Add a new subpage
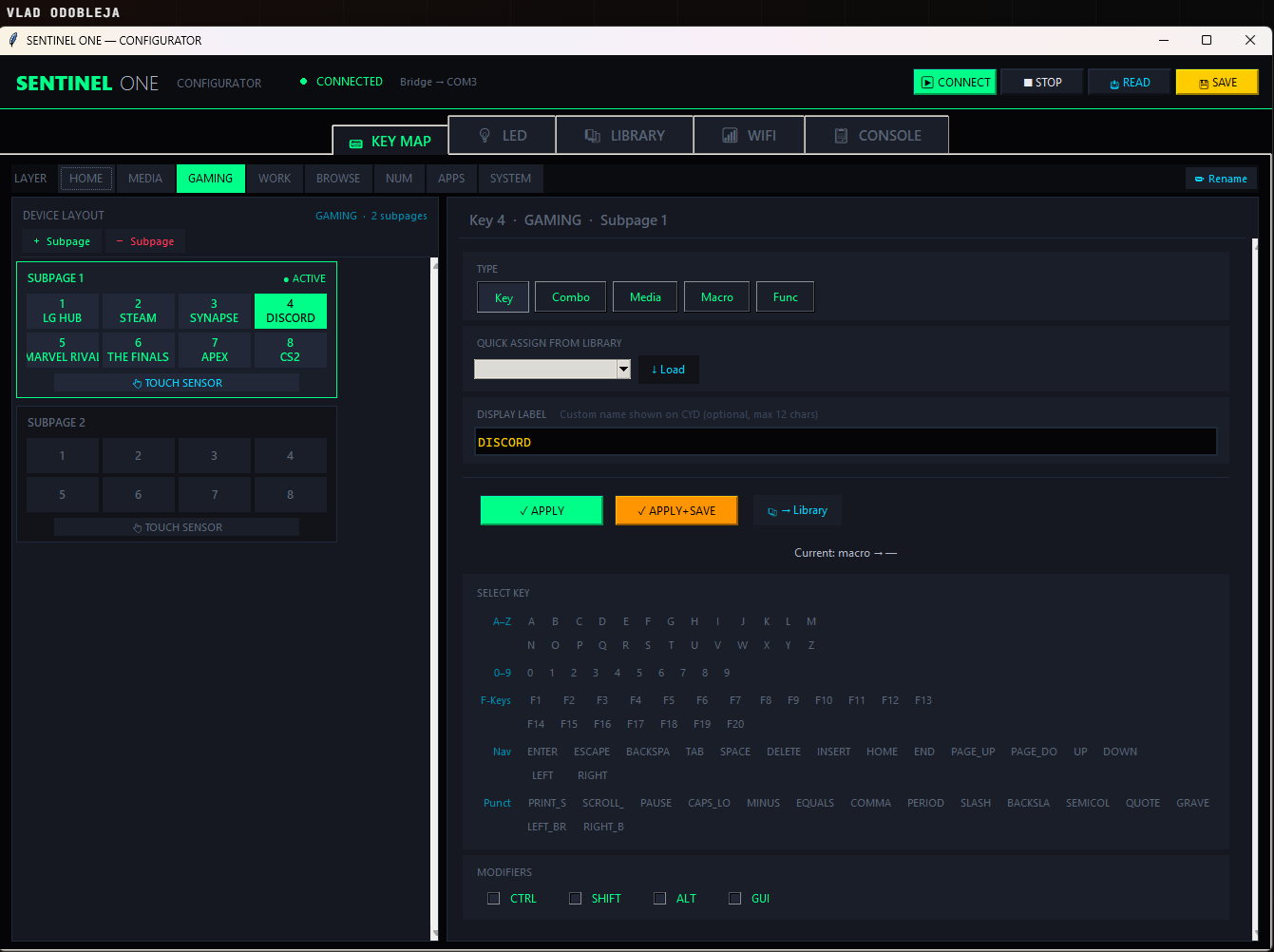 point(62,241)
